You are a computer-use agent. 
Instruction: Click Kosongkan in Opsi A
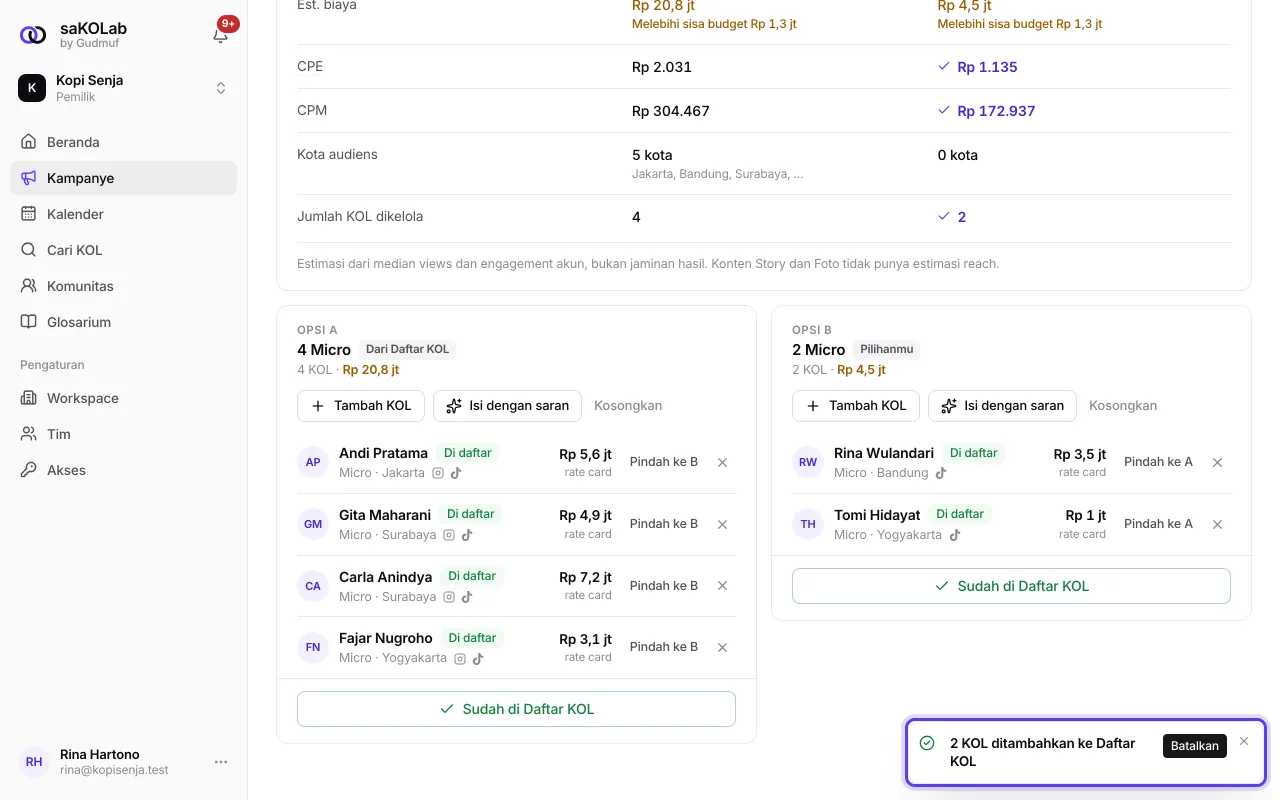pyautogui.click(x=628, y=406)
